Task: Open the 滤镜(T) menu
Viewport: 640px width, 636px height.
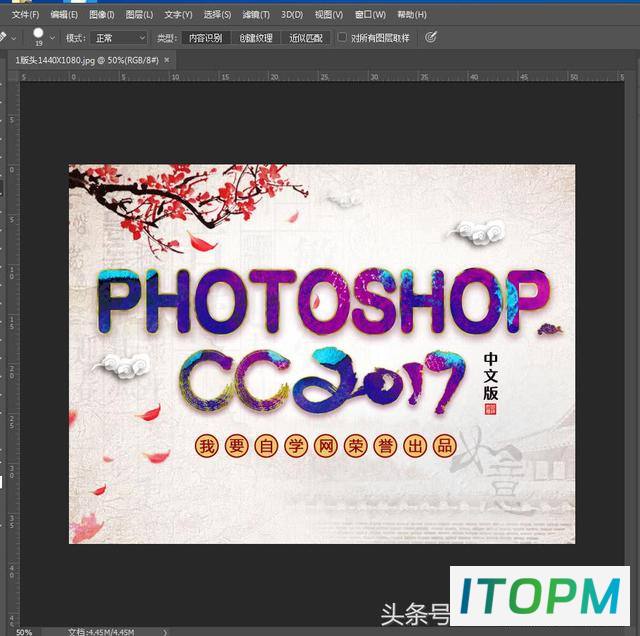Action: (256, 15)
